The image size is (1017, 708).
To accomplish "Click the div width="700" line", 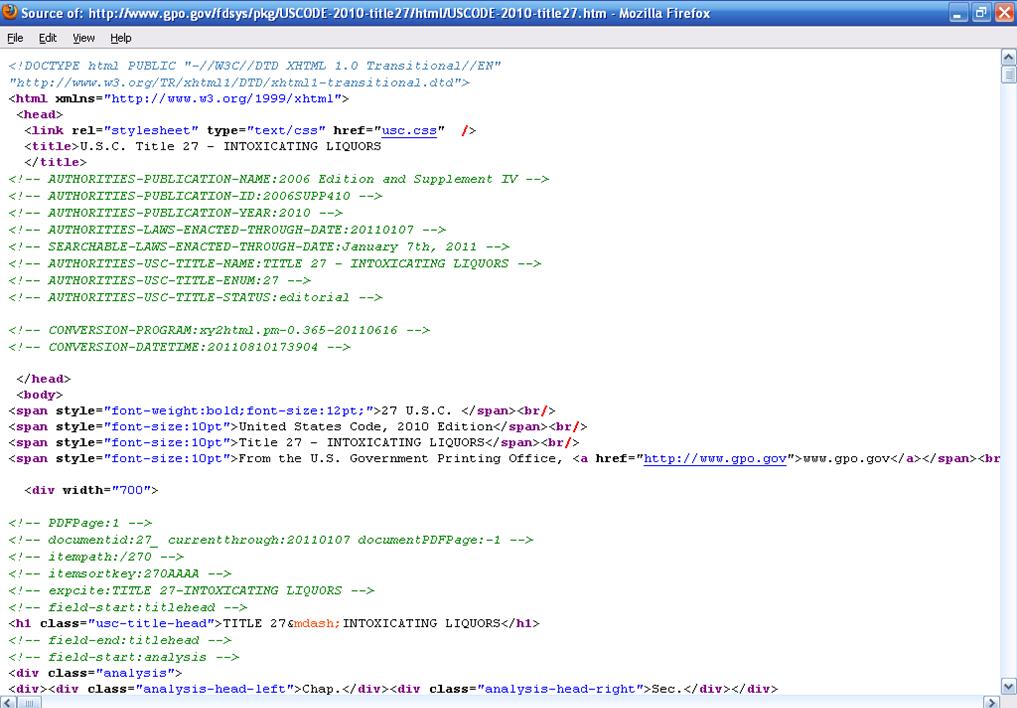I will tap(91, 490).
